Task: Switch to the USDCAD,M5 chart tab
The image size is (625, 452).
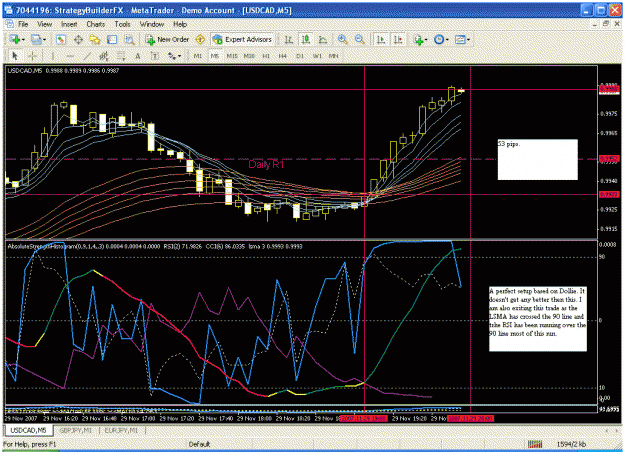Action: pyautogui.click(x=28, y=430)
